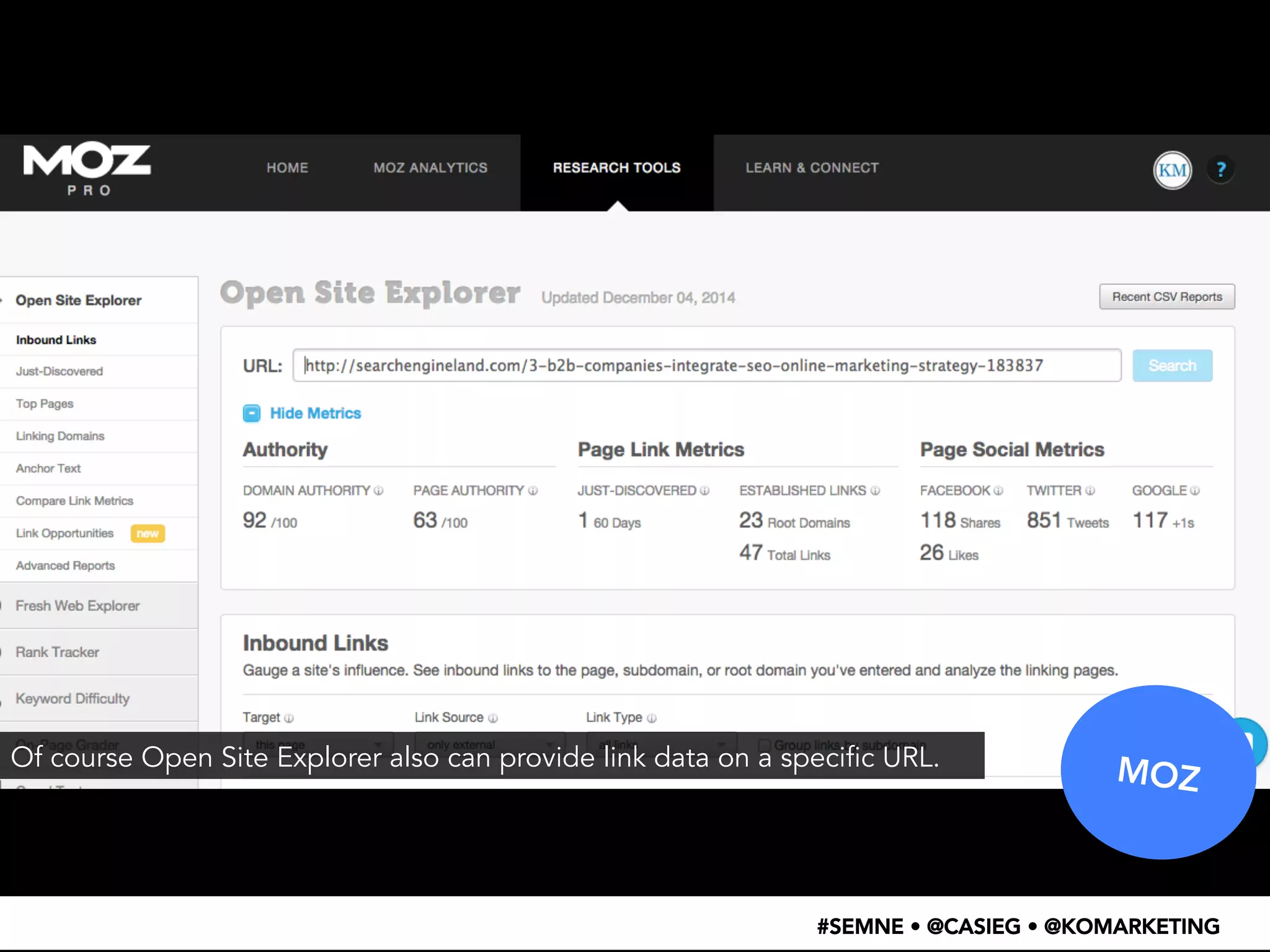Select Inbound Links in sidebar
Screen dimensions: 1270x952
pyautogui.click(x=56, y=340)
